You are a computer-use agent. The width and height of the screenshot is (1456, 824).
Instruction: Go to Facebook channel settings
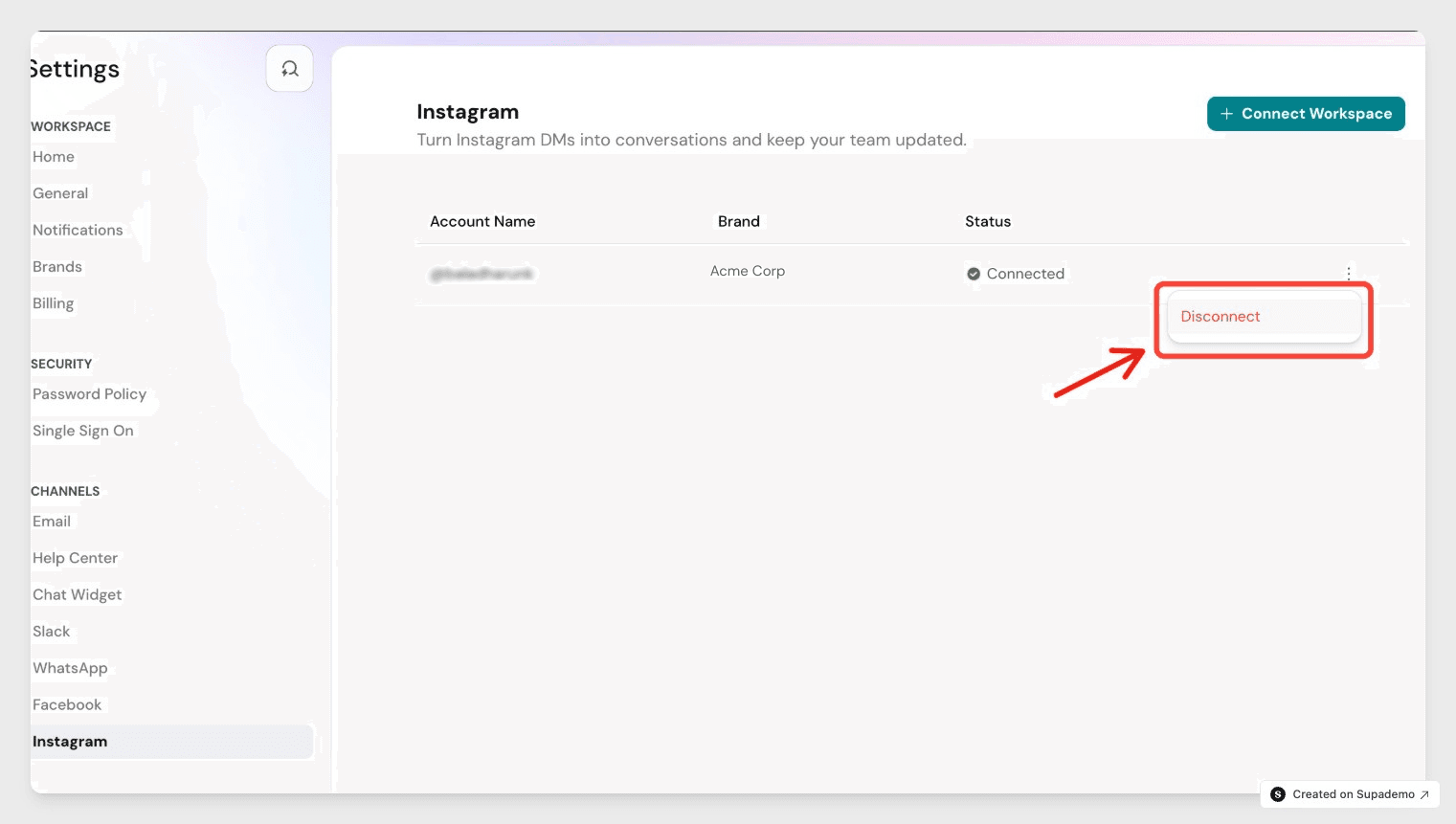point(67,704)
